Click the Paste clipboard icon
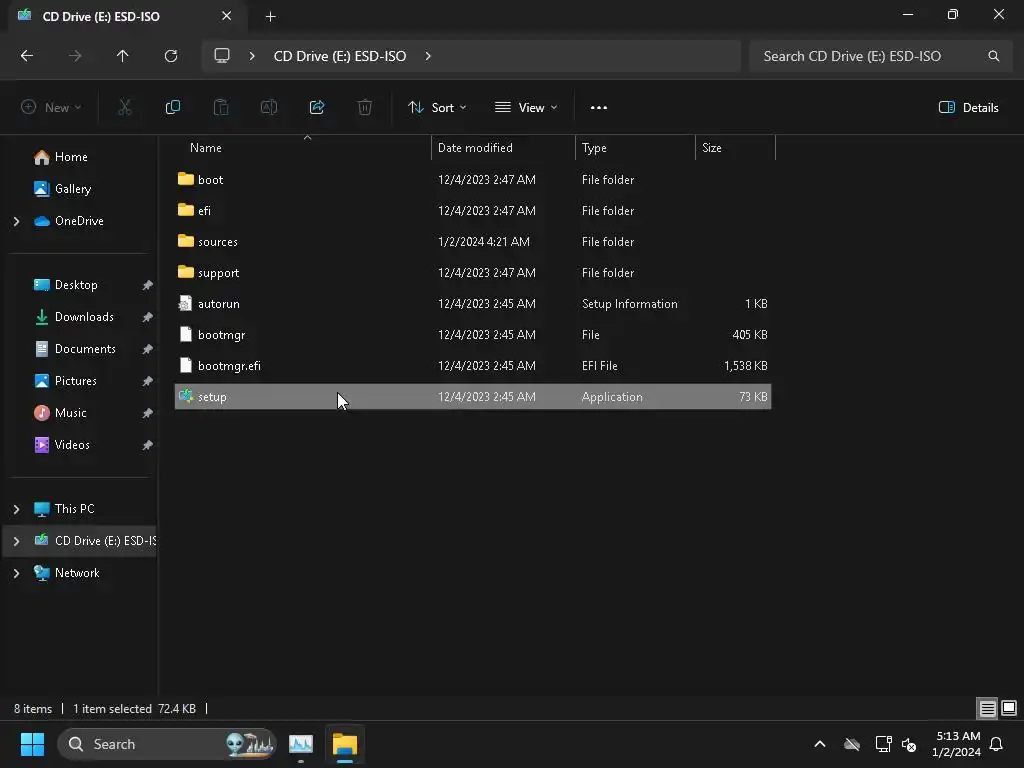 click(x=221, y=107)
